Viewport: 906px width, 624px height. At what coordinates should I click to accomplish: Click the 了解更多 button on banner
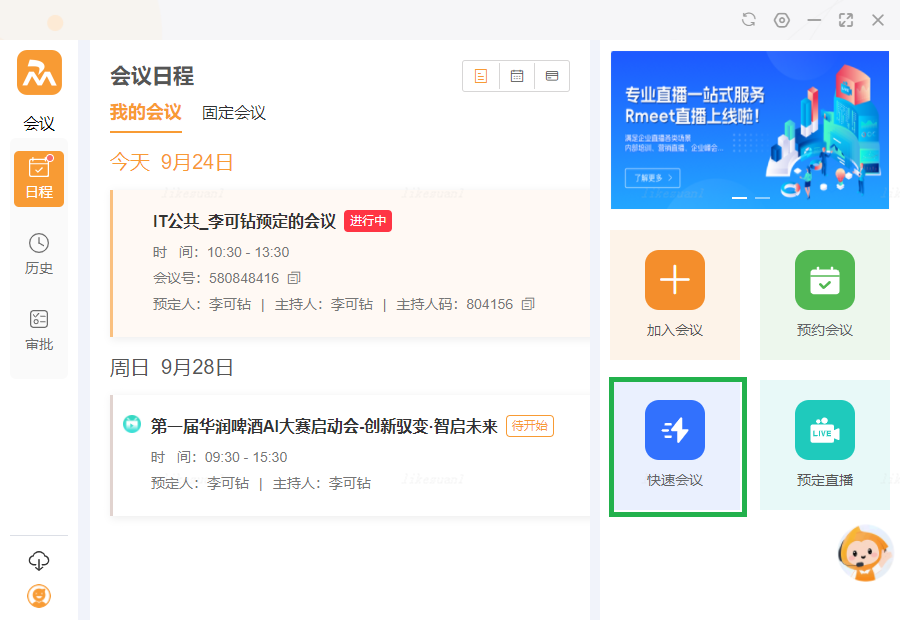pos(652,179)
